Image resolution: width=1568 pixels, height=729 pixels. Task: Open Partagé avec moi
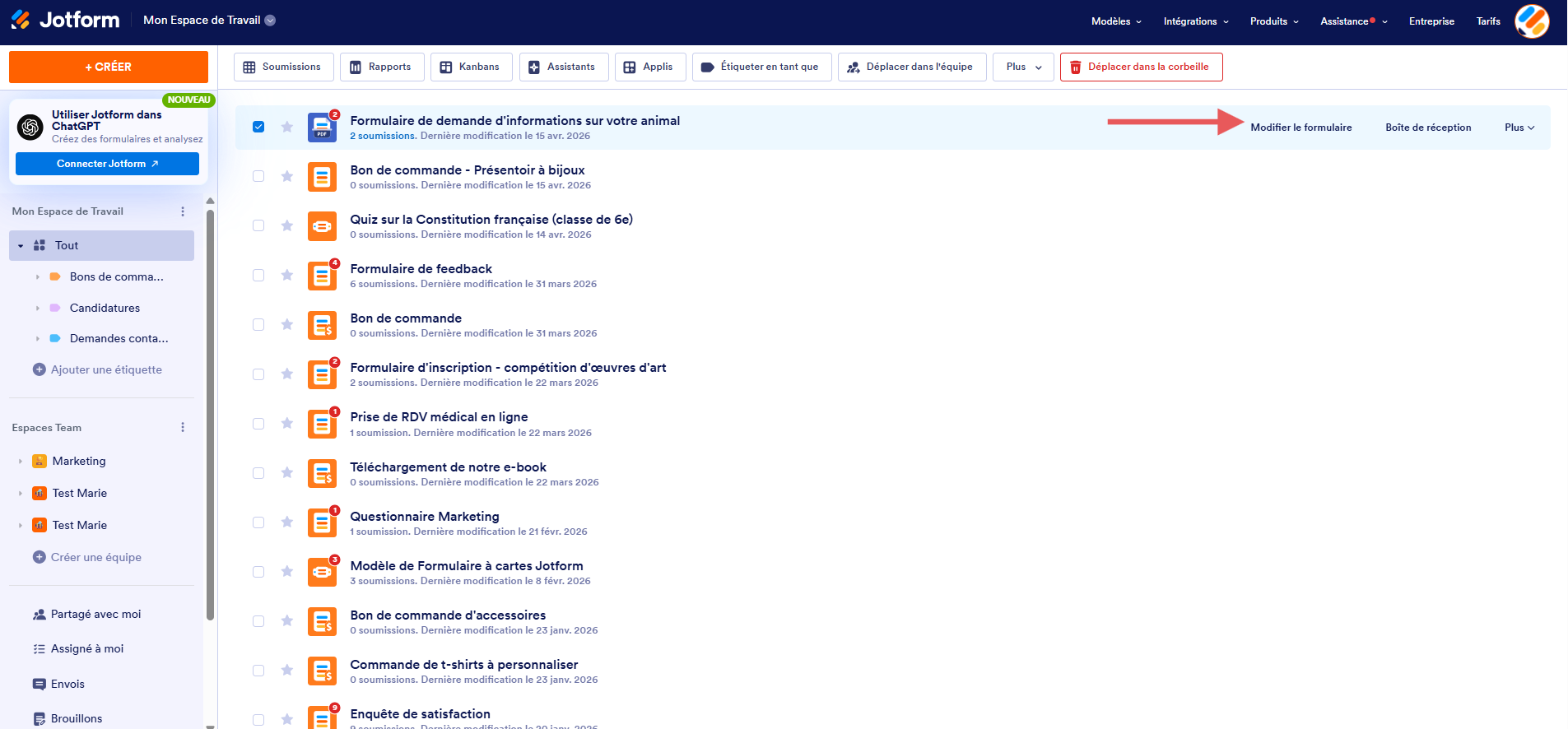pos(86,614)
